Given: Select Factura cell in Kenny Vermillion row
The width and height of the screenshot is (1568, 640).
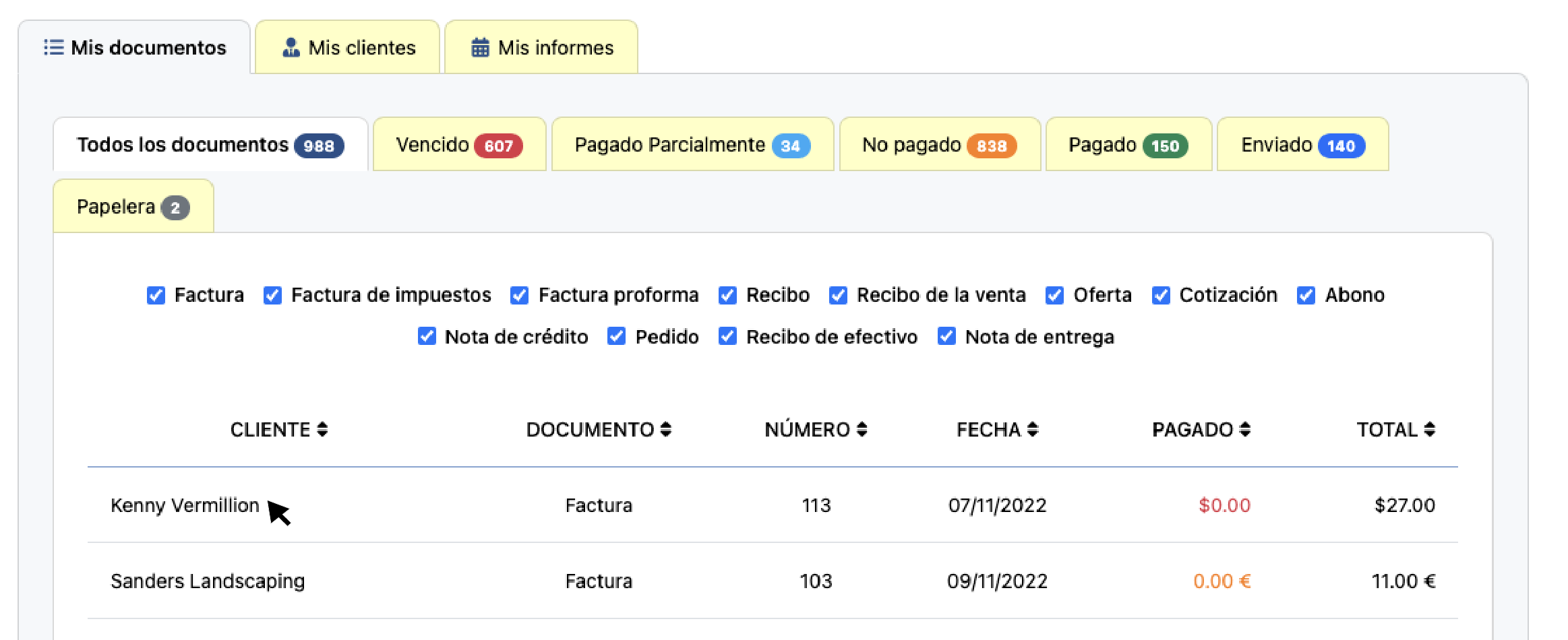Looking at the screenshot, I should (599, 505).
